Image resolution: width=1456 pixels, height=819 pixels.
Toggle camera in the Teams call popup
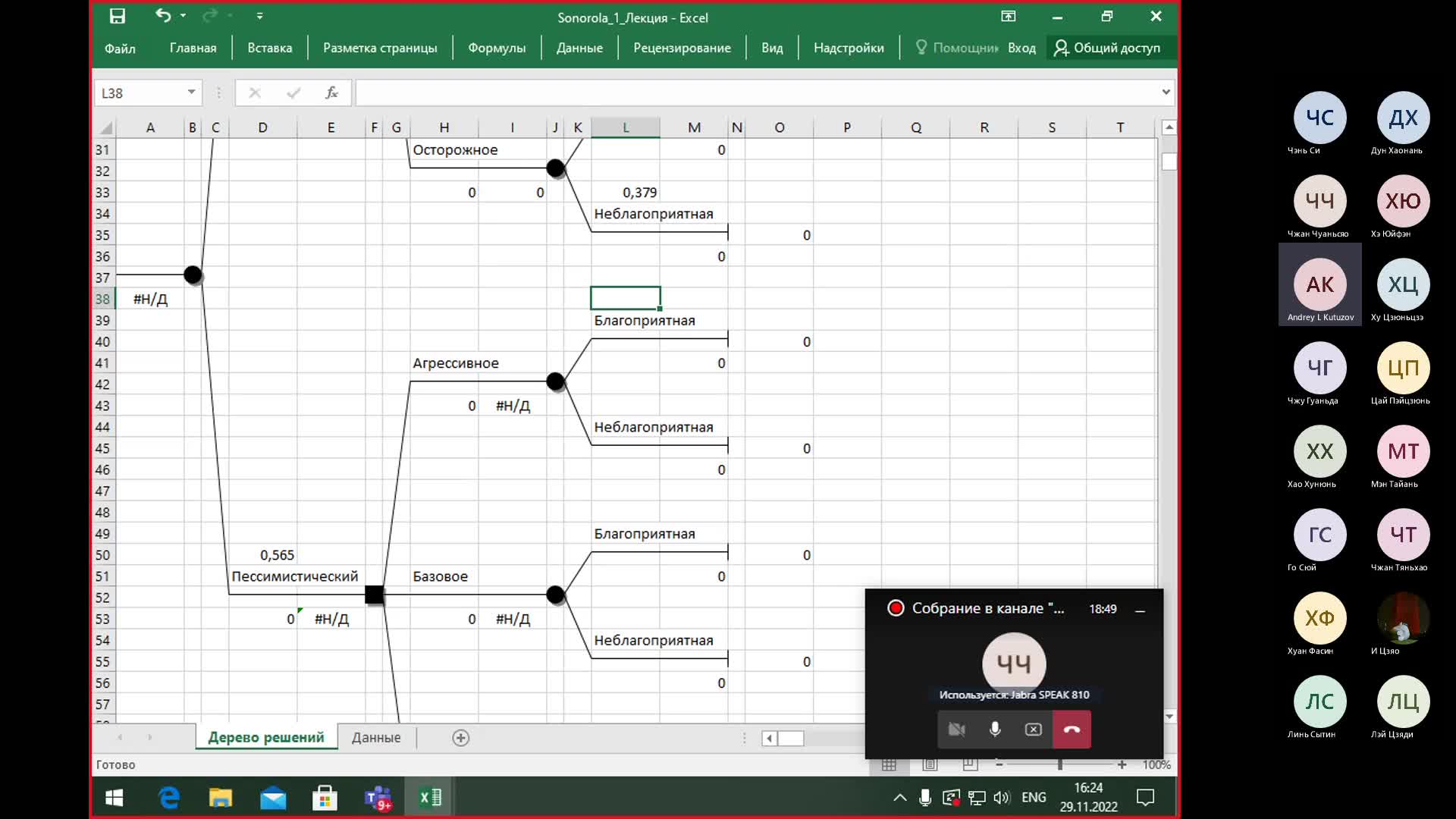(x=957, y=730)
